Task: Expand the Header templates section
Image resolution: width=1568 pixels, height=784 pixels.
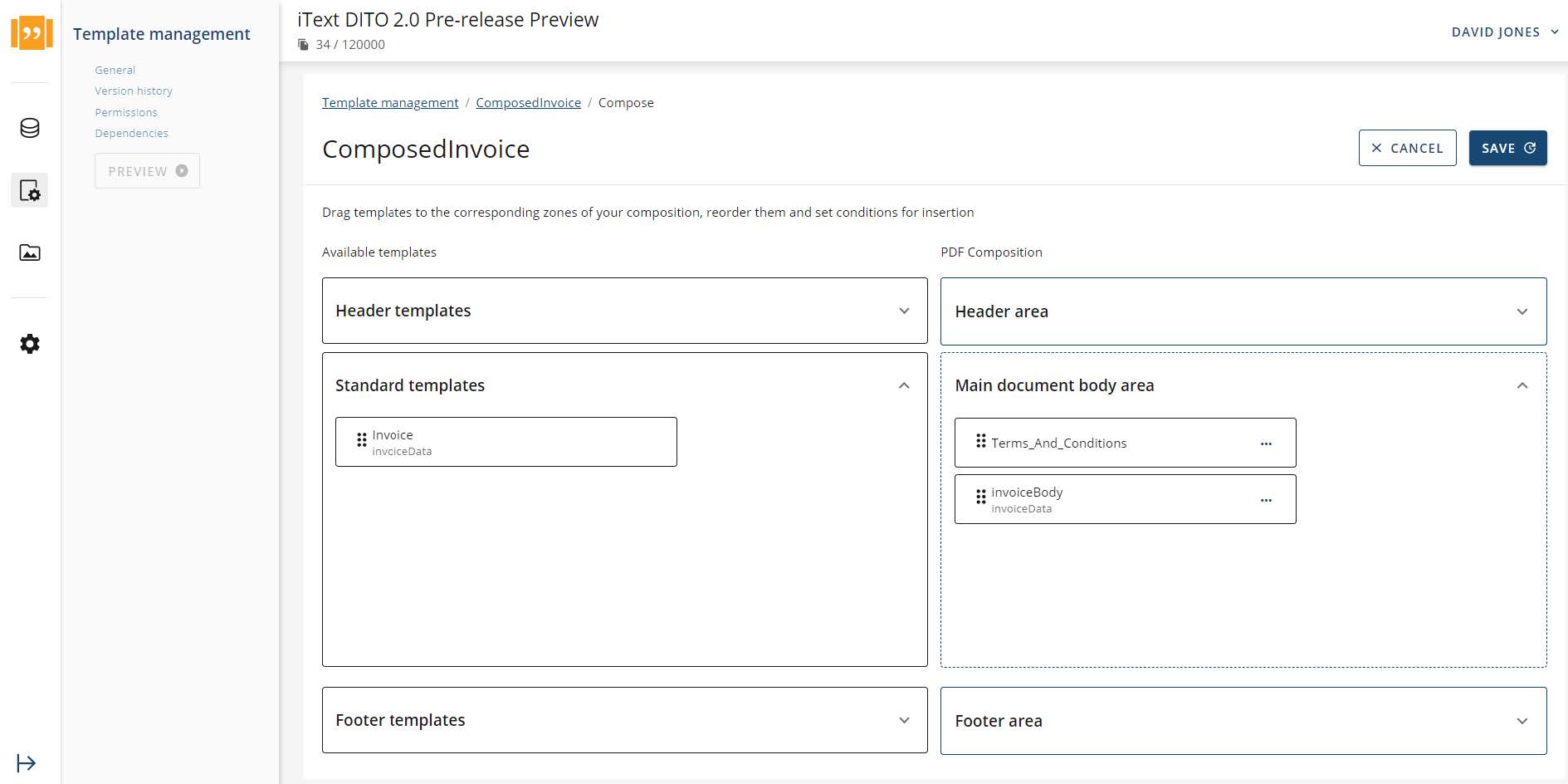Action: click(x=904, y=311)
